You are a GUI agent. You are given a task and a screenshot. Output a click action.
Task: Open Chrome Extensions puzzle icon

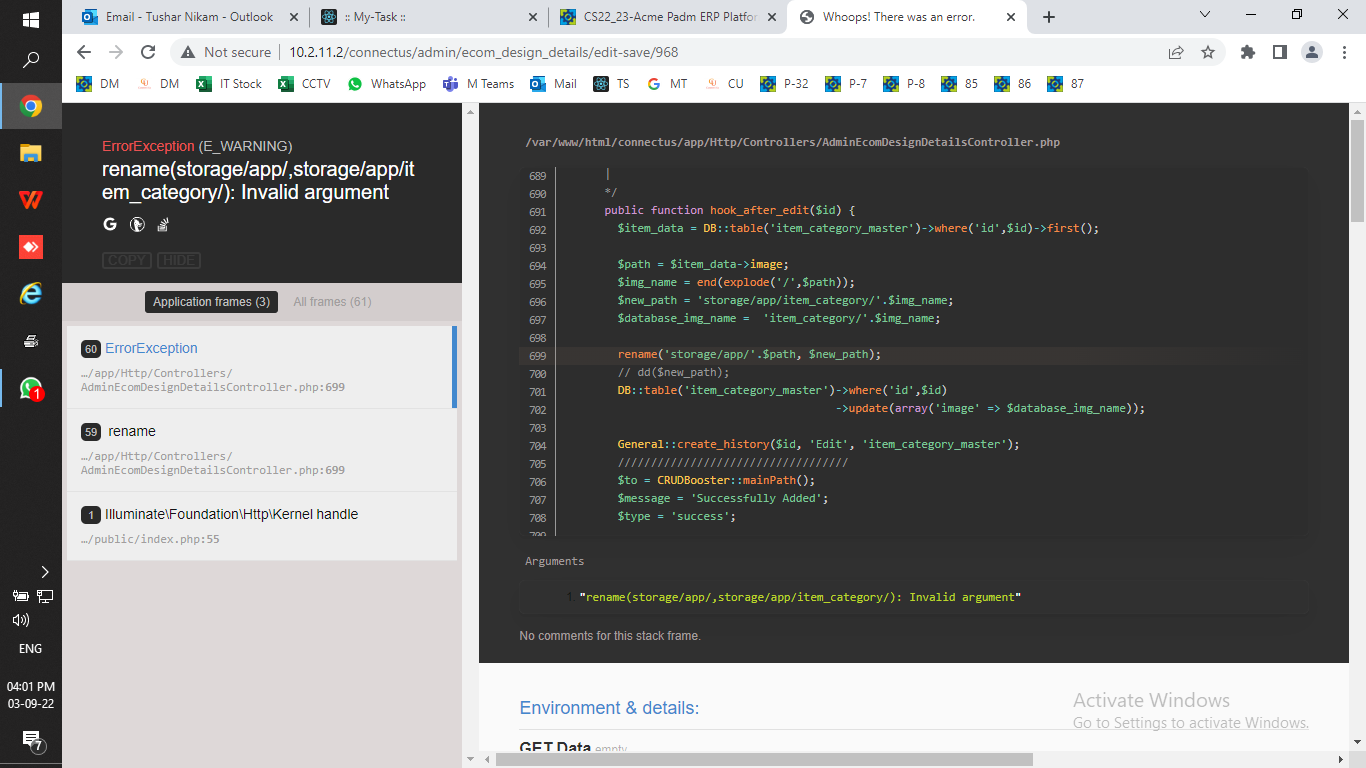pyautogui.click(x=1248, y=52)
